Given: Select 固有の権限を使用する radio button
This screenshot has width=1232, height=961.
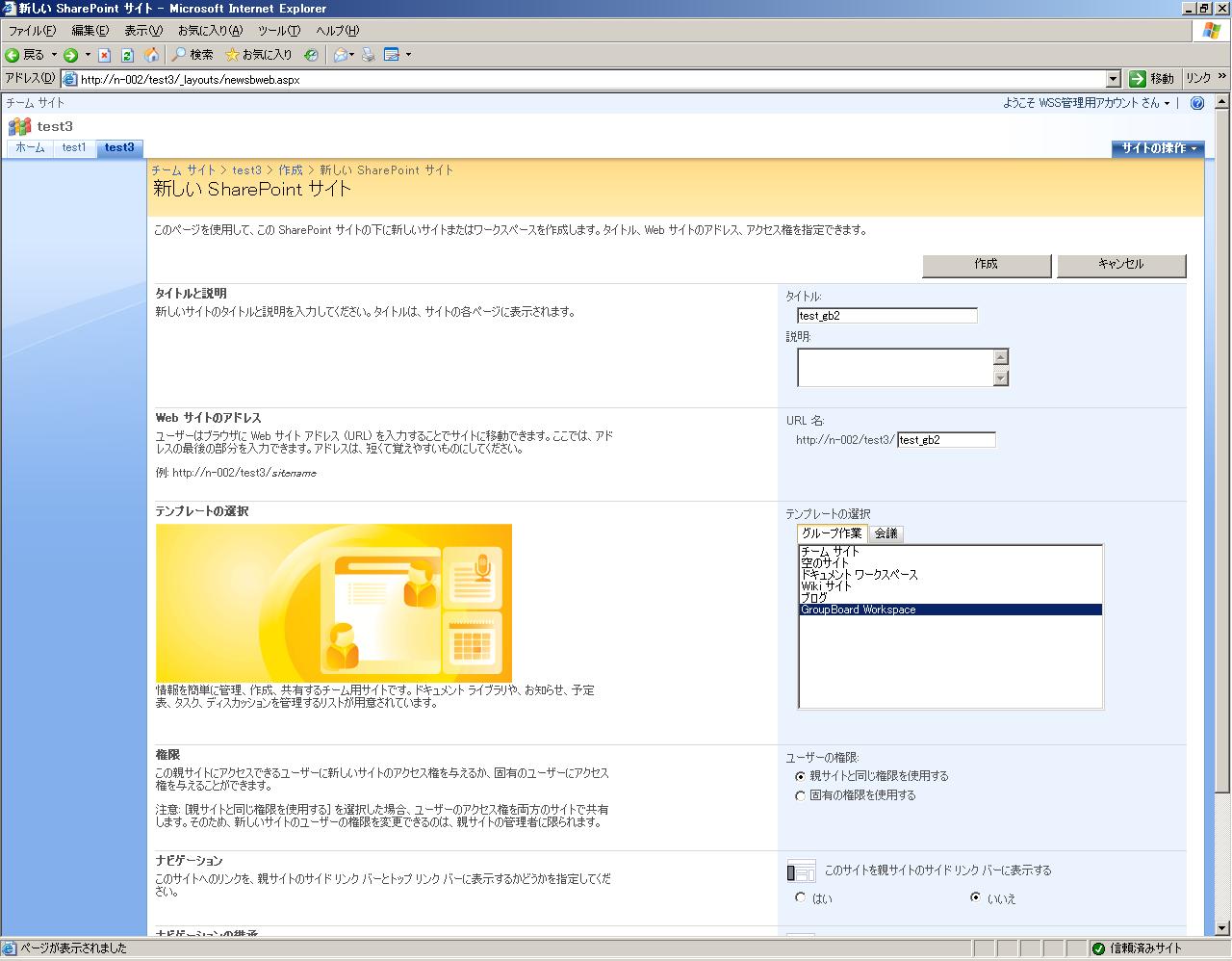Looking at the screenshot, I should point(800,796).
